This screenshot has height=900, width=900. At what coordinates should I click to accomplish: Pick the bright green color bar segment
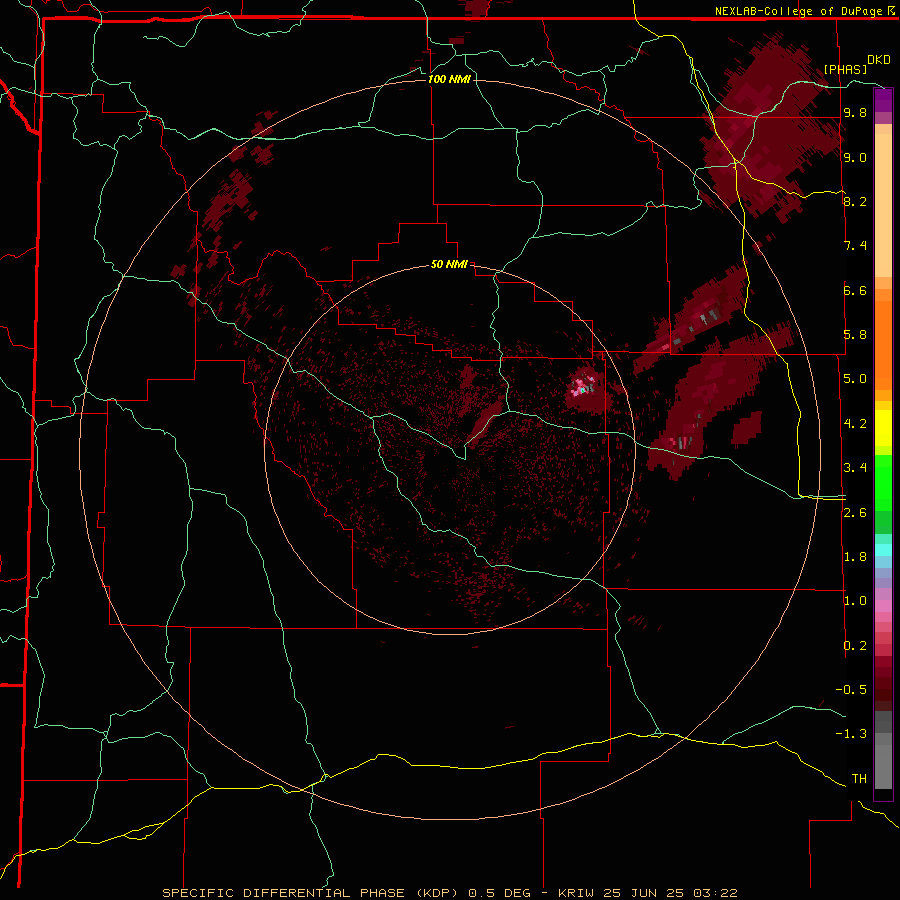883,483
